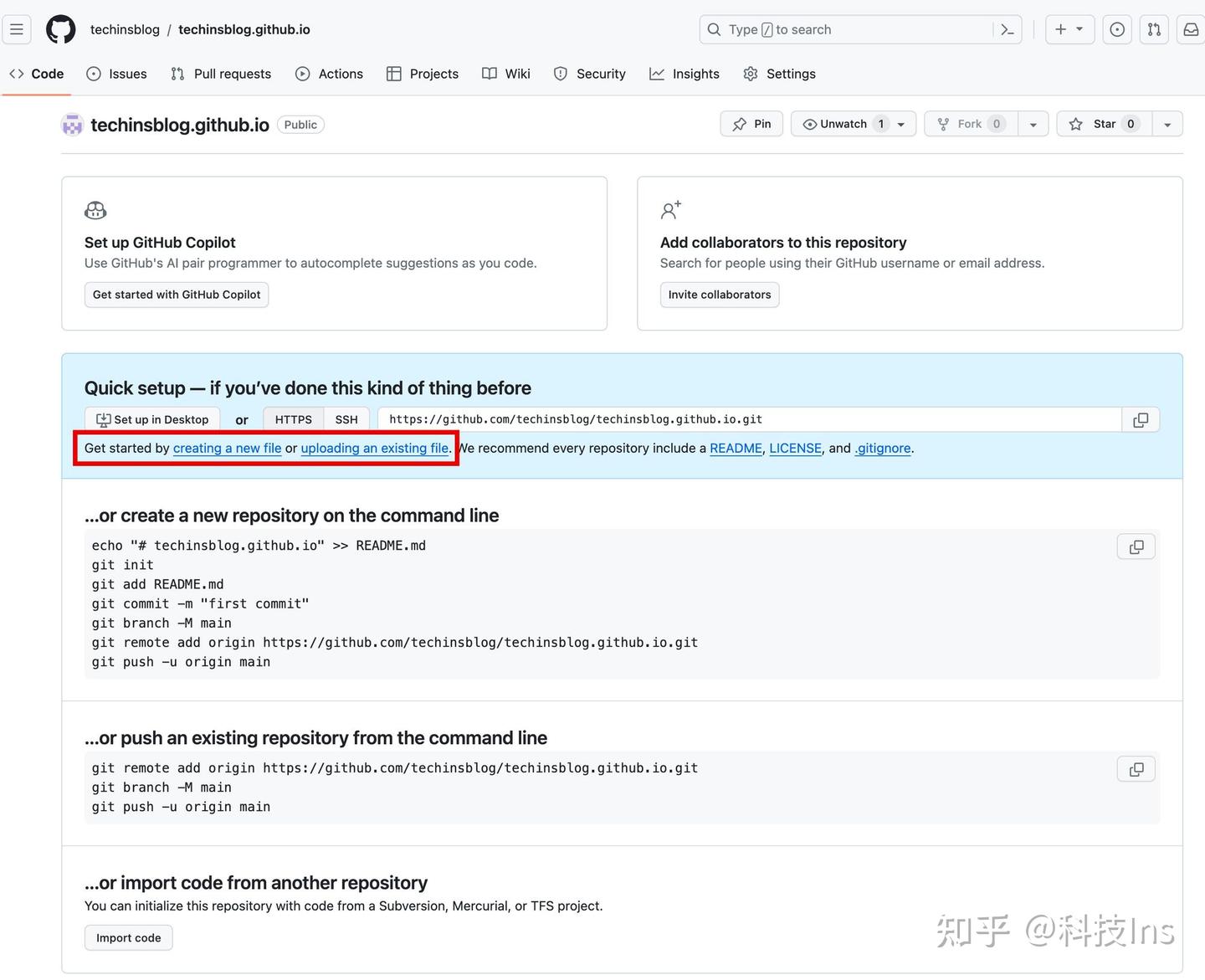1205x980 pixels.
Task: Open the notifications inbox icon
Action: click(1191, 29)
